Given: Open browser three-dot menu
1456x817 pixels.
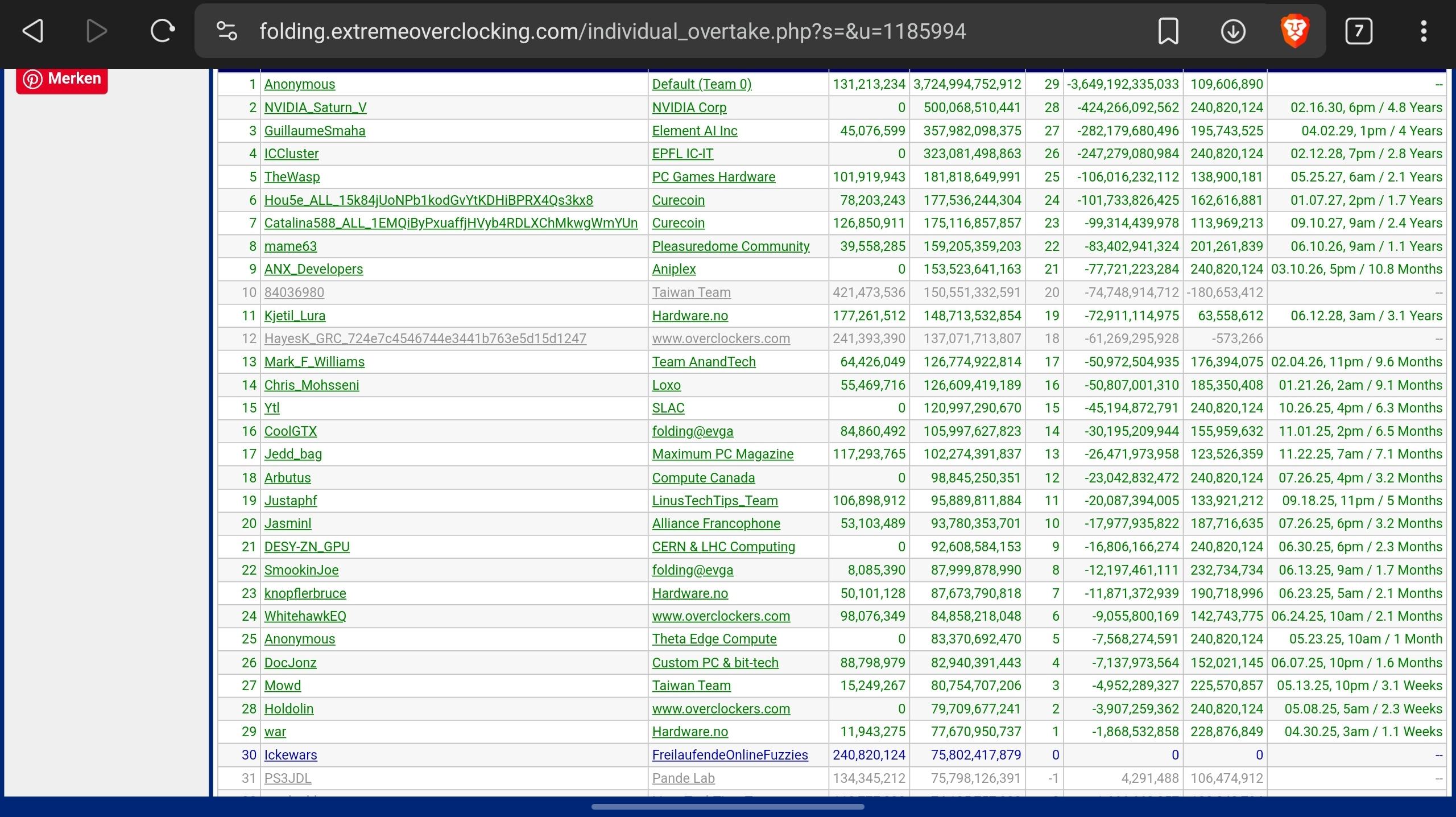Looking at the screenshot, I should coord(1423,31).
